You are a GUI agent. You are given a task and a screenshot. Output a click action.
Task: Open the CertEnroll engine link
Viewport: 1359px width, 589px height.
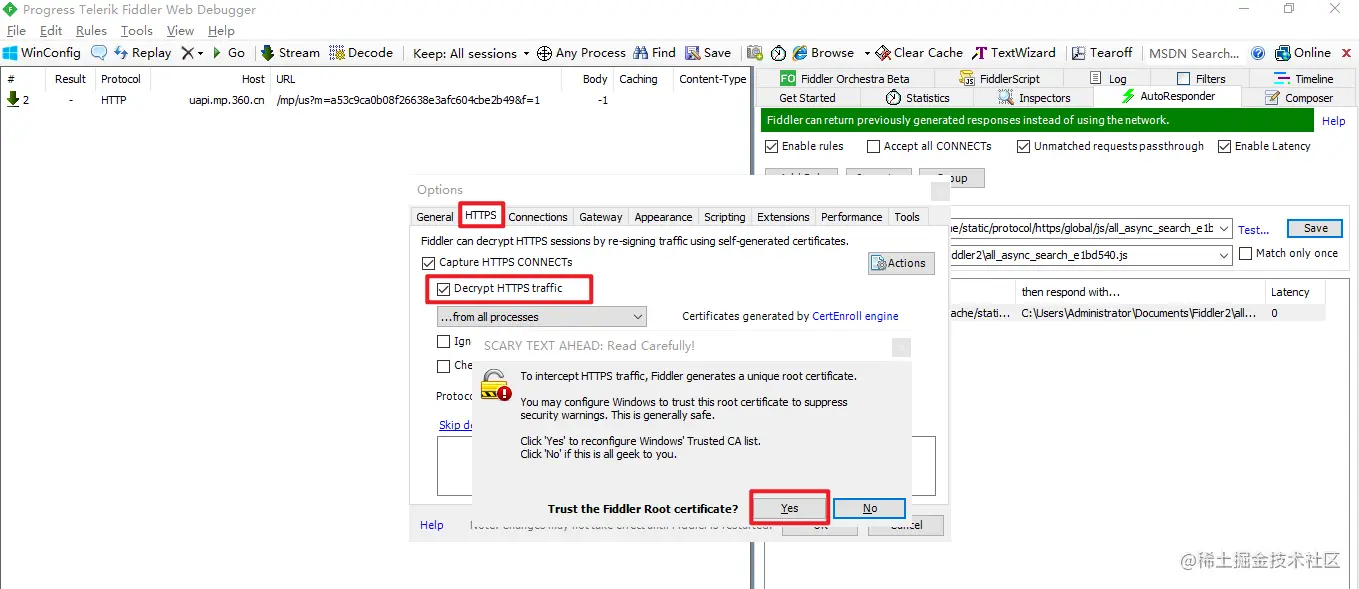(855, 316)
